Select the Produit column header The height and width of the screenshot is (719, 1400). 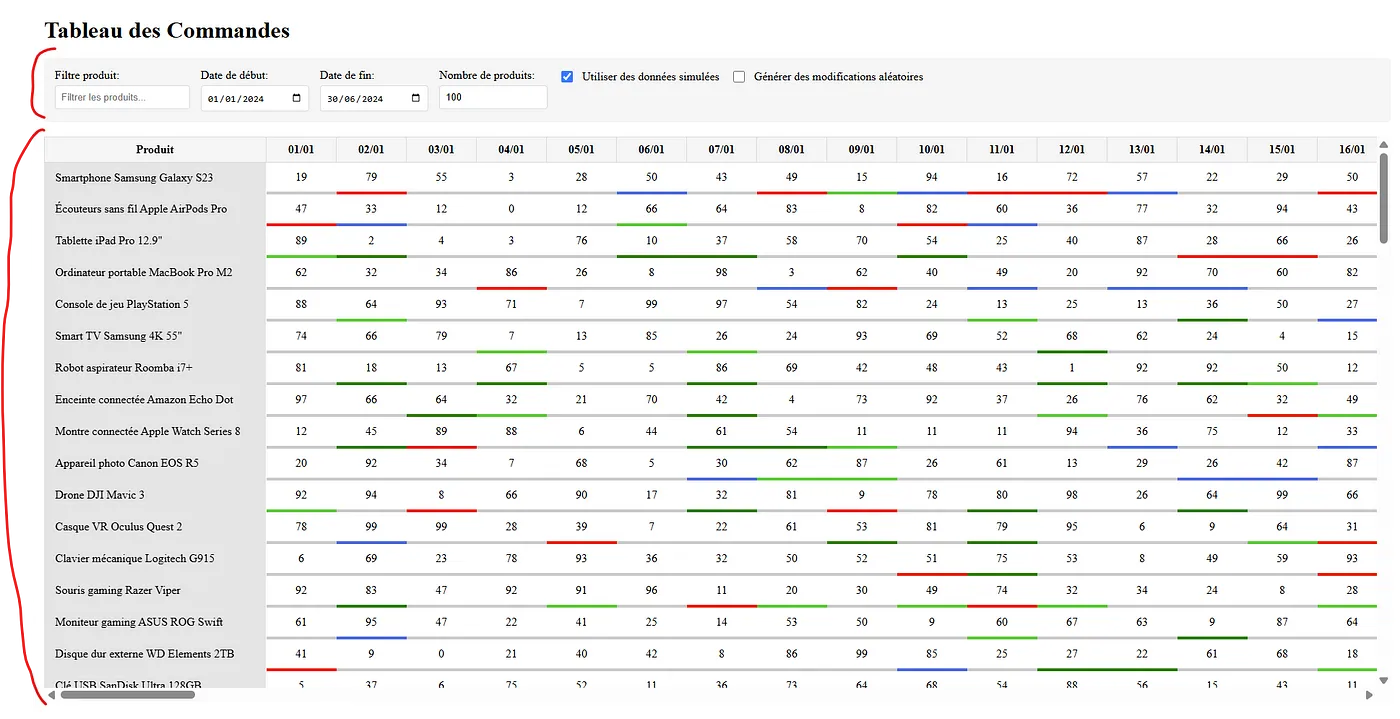[155, 150]
